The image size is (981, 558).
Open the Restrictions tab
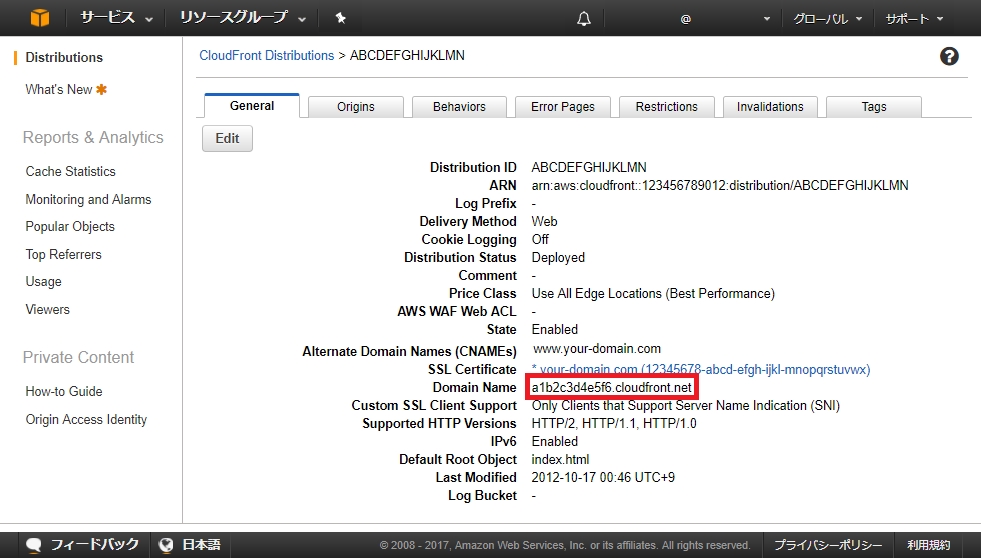click(x=666, y=107)
